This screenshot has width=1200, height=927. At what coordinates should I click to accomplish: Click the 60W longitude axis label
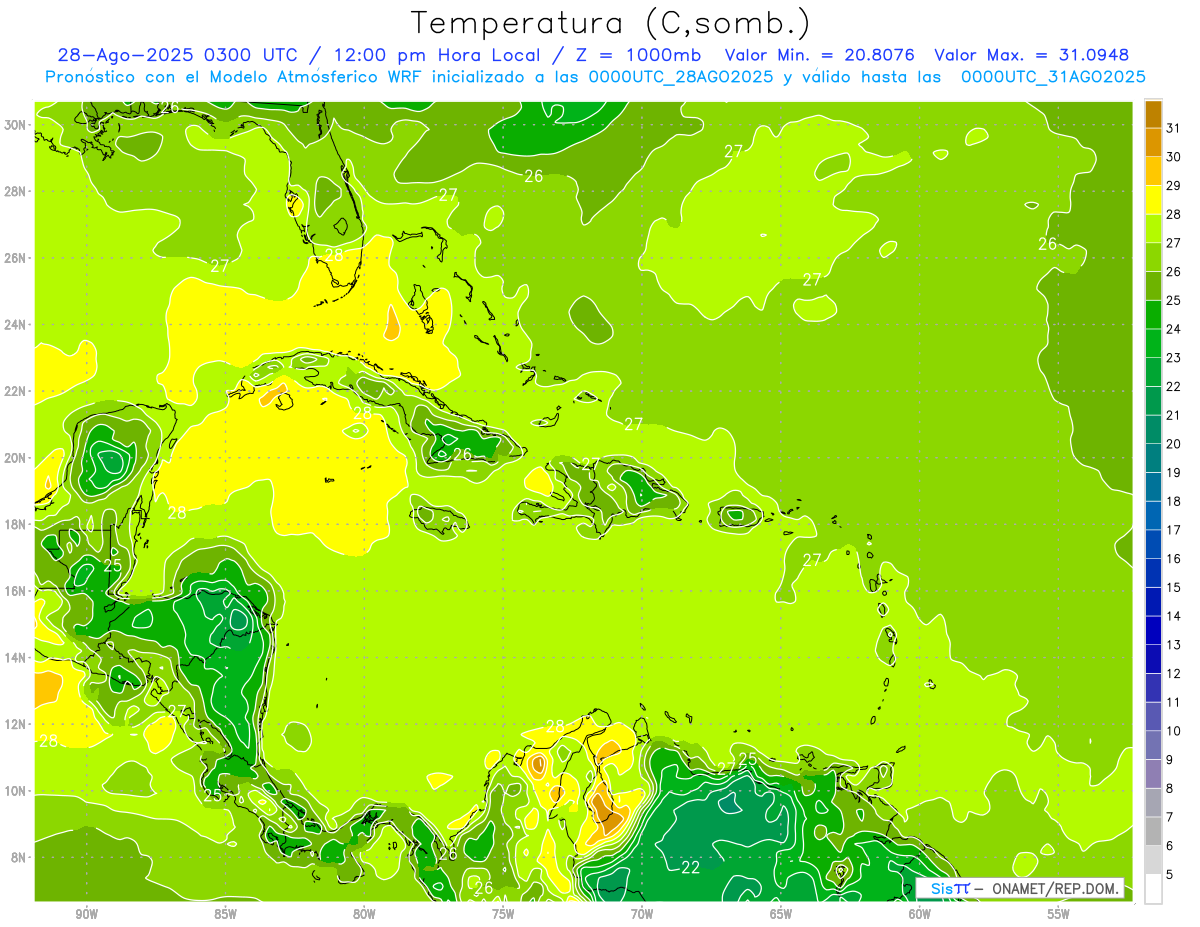click(920, 914)
